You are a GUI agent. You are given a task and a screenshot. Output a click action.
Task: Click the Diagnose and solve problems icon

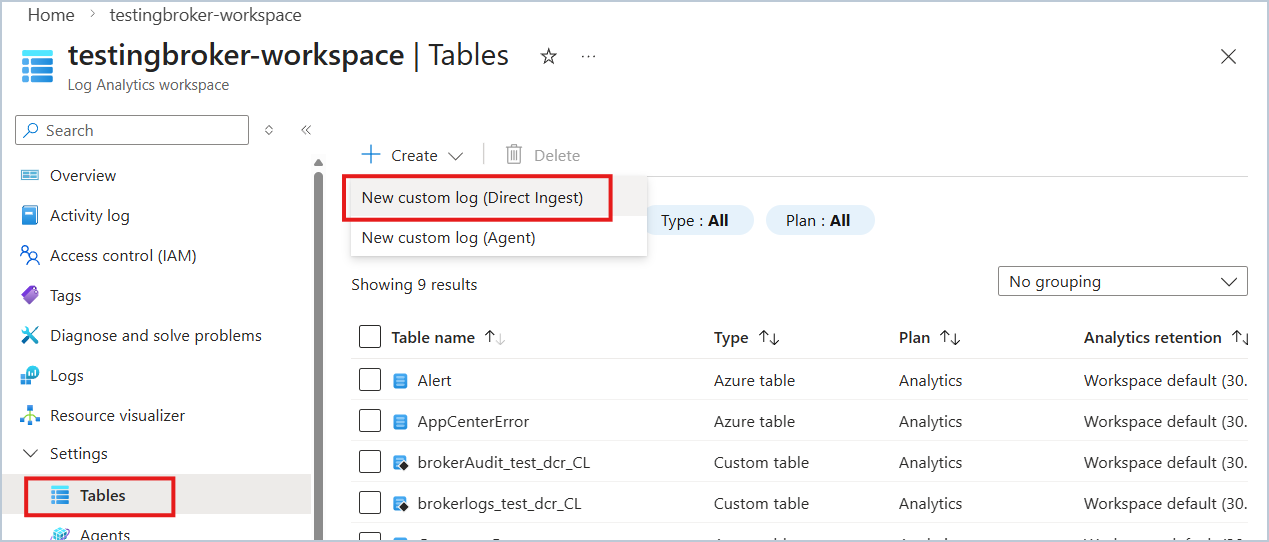tap(30, 335)
